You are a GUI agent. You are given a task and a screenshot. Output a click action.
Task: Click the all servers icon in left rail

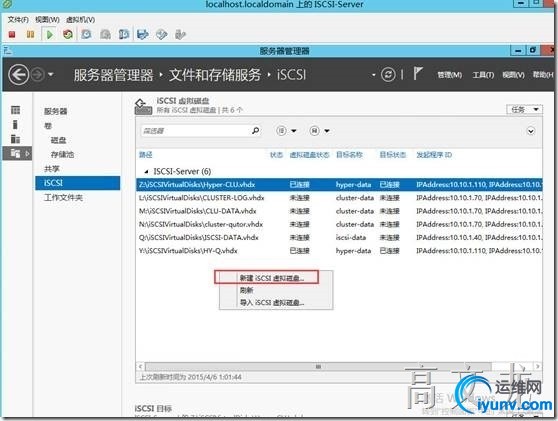(15, 139)
